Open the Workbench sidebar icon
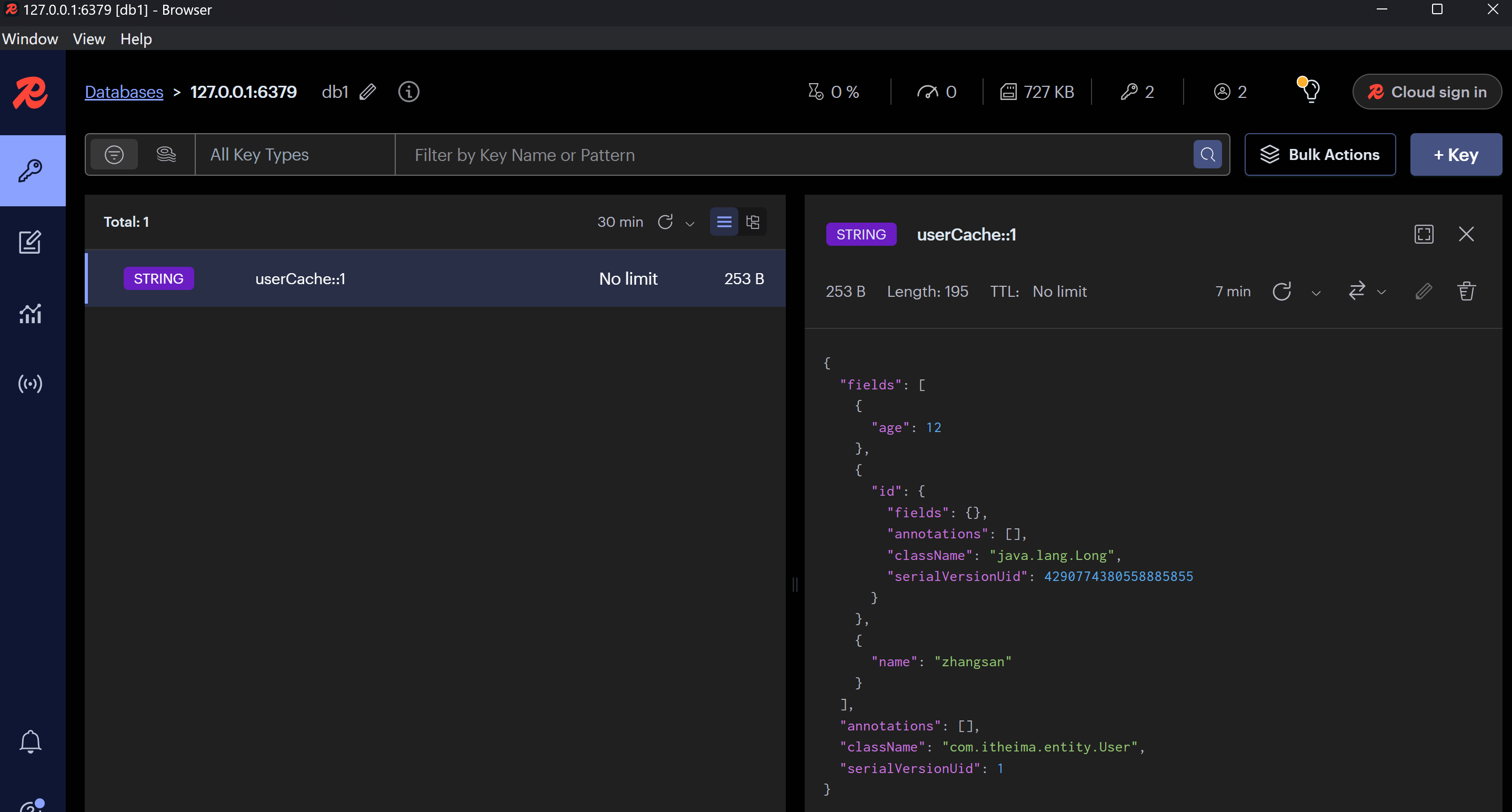Viewport: 1512px width, 812px height. [30, 242]
